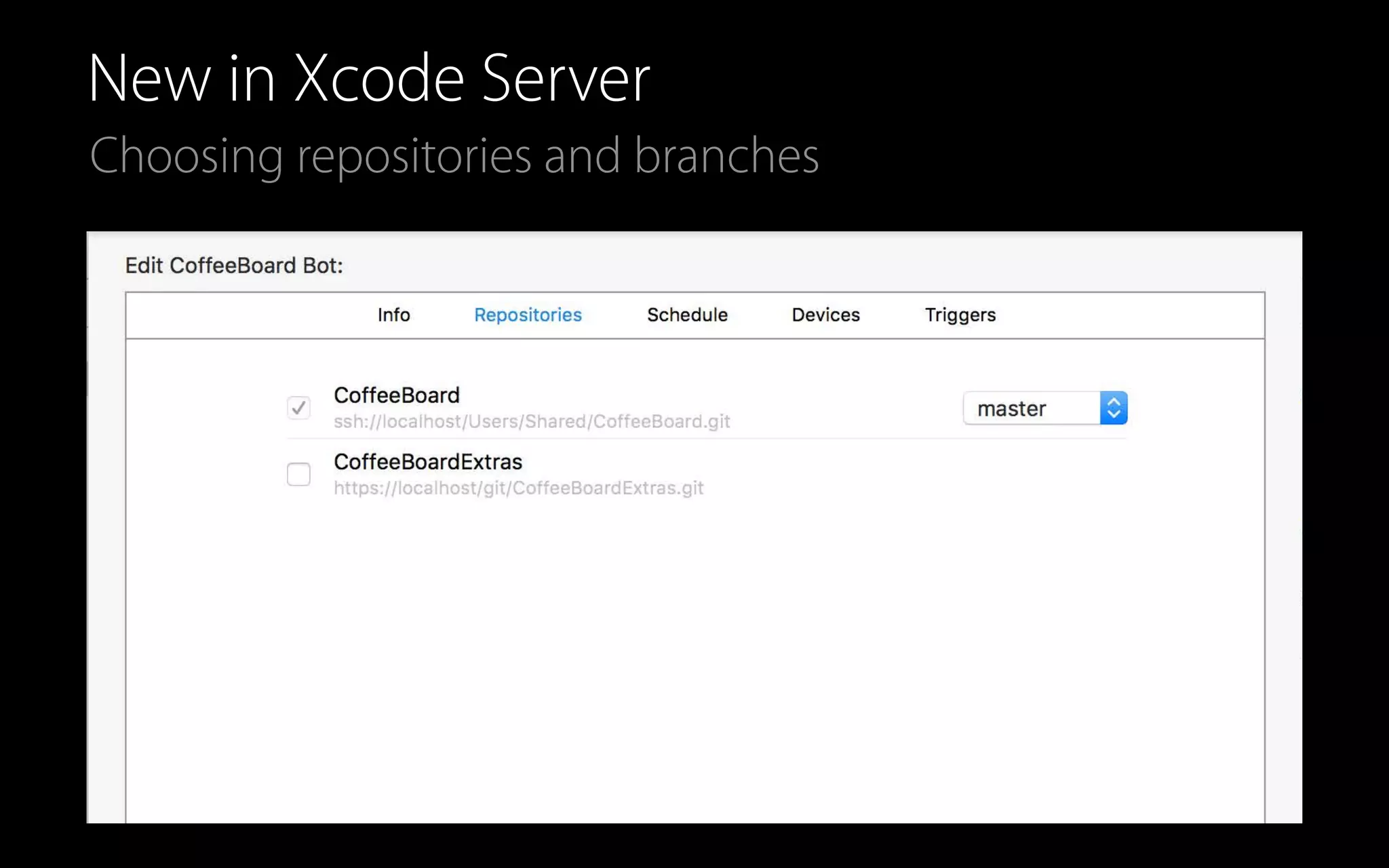Click the branch popup stepper arrows

1113,408
